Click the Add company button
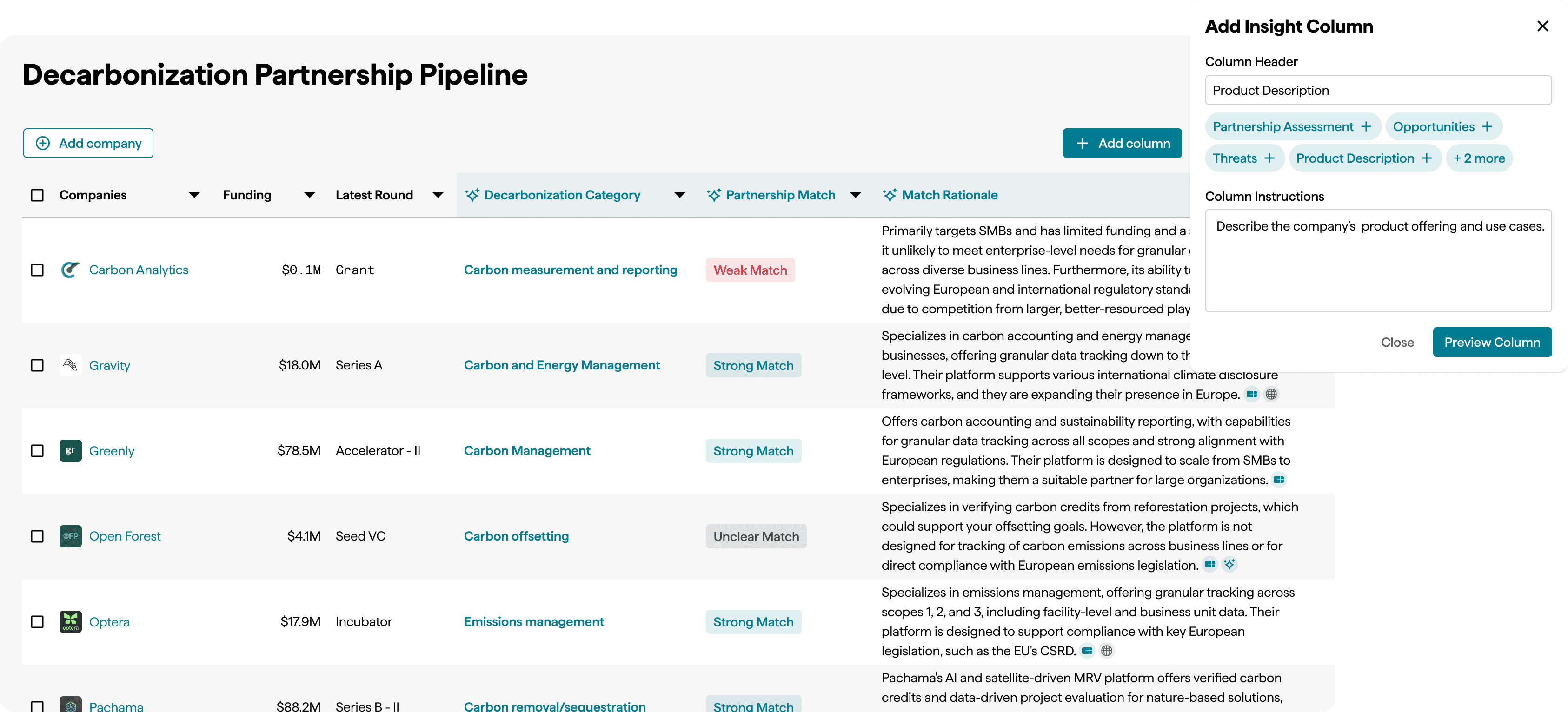The height and width of the screenshot is (712, 1568). point(88,143)
